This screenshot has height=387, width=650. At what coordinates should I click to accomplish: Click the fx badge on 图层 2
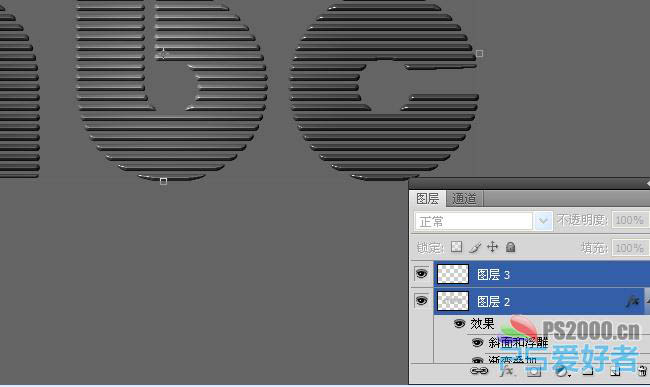tap(633, 301)
